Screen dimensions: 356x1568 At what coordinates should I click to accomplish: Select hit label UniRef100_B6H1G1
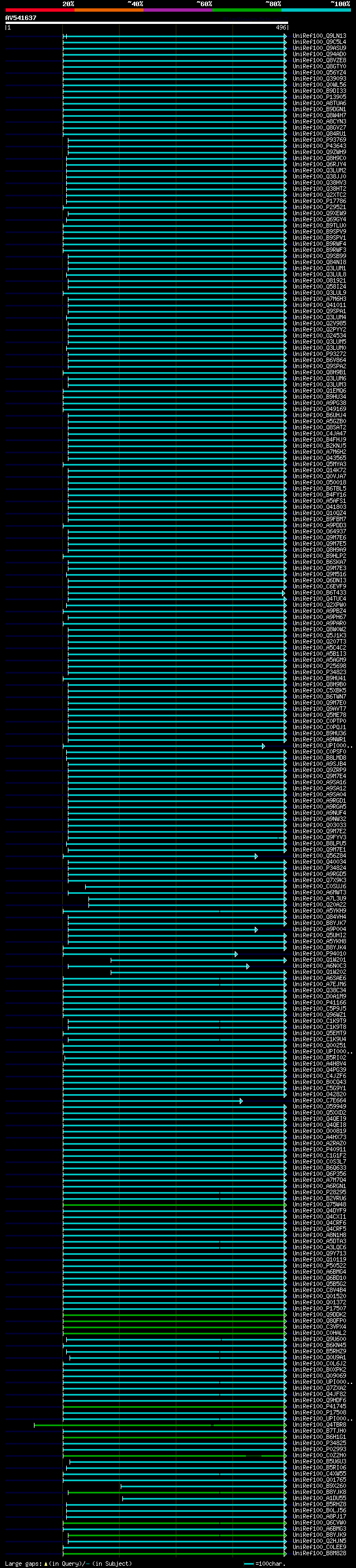tap(319, 1437)
